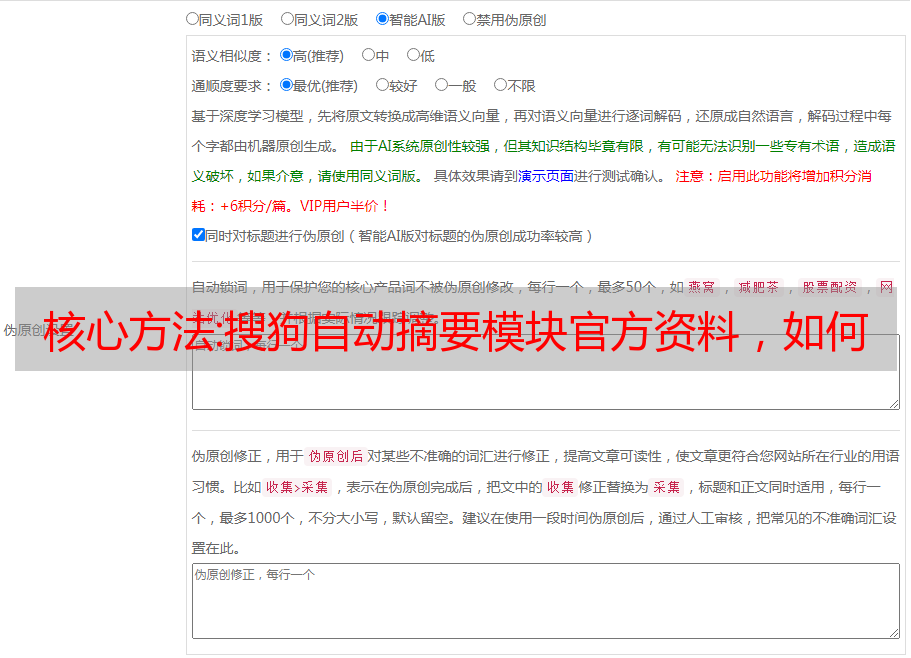This screenshot has height=658, width=911.
Task: Open the 演示页面 link
Action: (545, 176)
